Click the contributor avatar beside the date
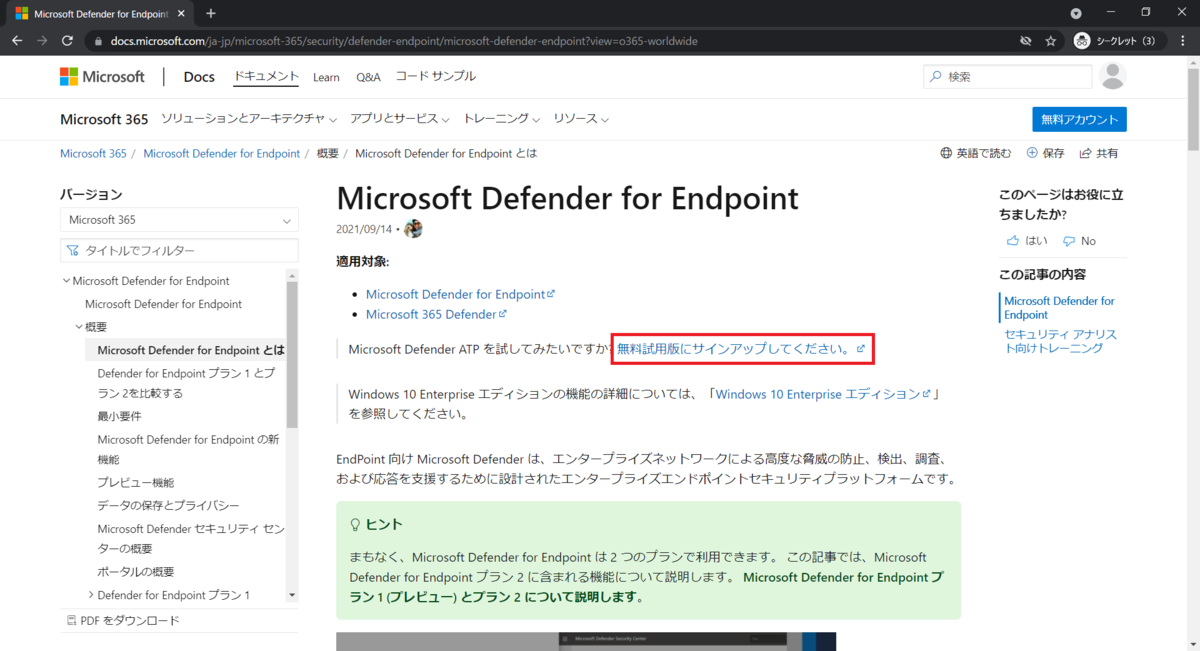 point(413,229)
